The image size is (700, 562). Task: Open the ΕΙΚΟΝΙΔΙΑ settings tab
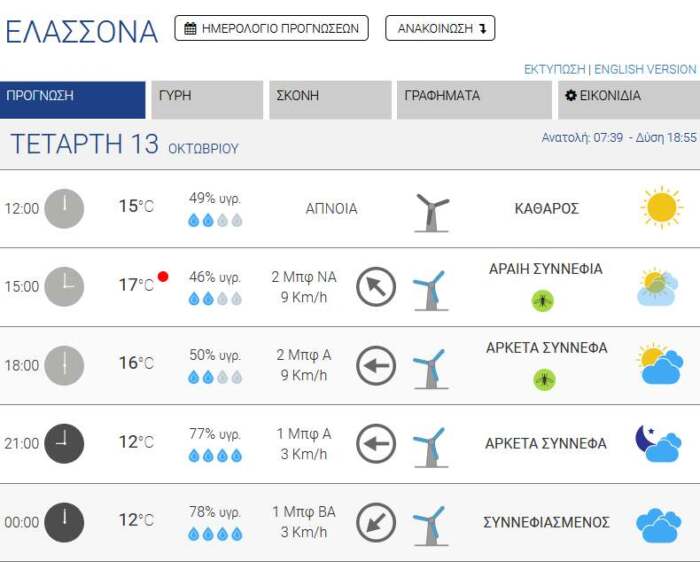(x=625, y=97)
